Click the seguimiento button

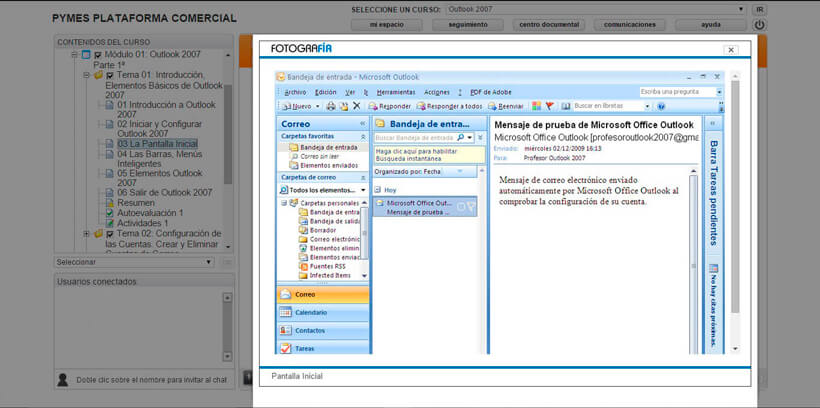[468, 25]
